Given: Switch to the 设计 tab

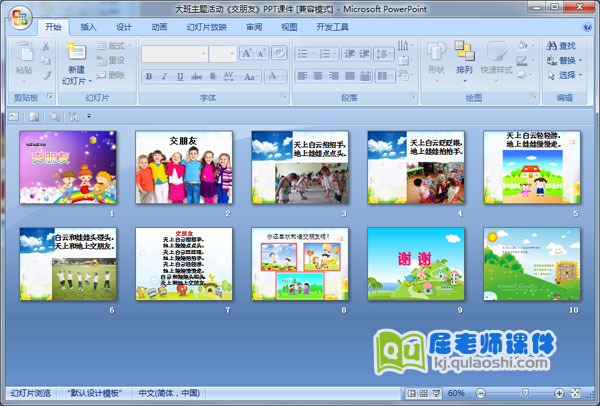Looking at the screenshot, I should [x=124, y=27].
